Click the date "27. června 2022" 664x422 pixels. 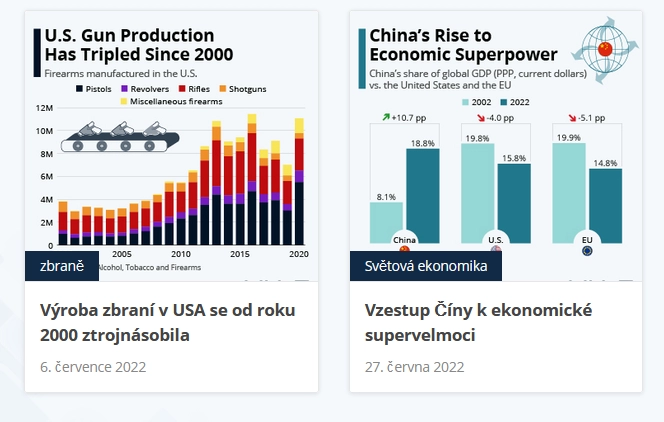[414, 367]
